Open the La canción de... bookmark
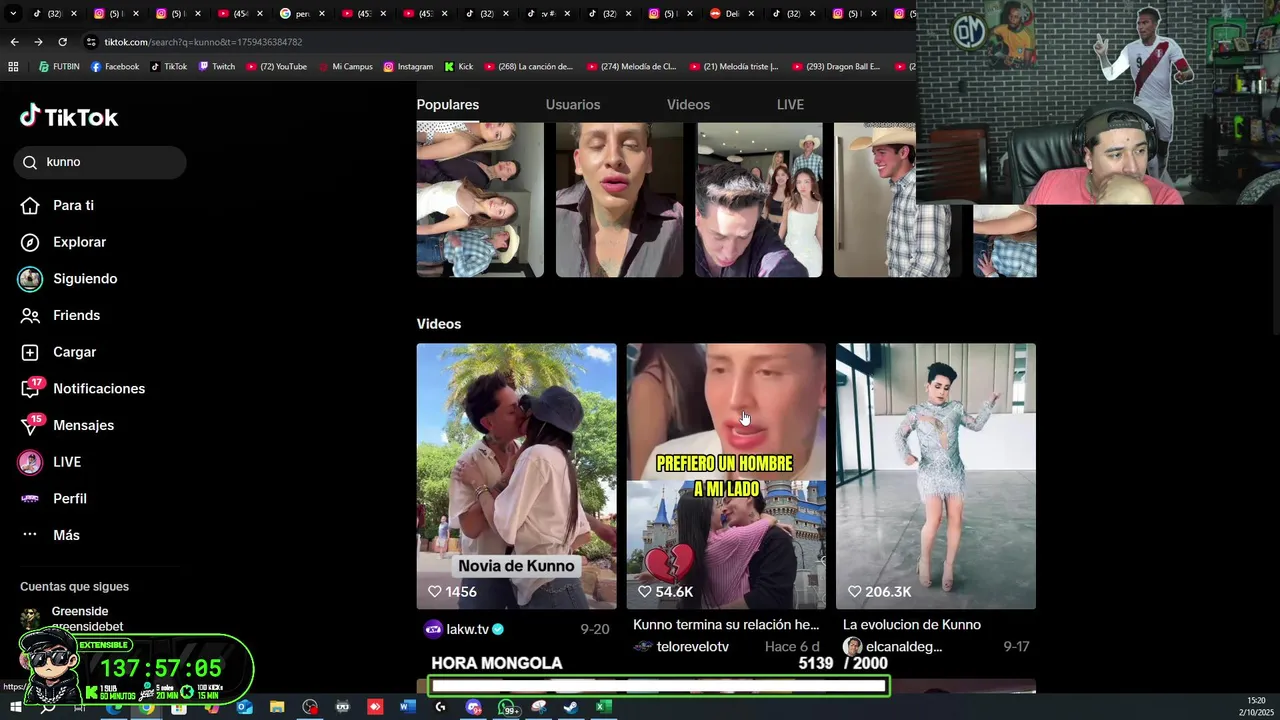Viewport: 1280px width, 720px height. pos(529,67)
